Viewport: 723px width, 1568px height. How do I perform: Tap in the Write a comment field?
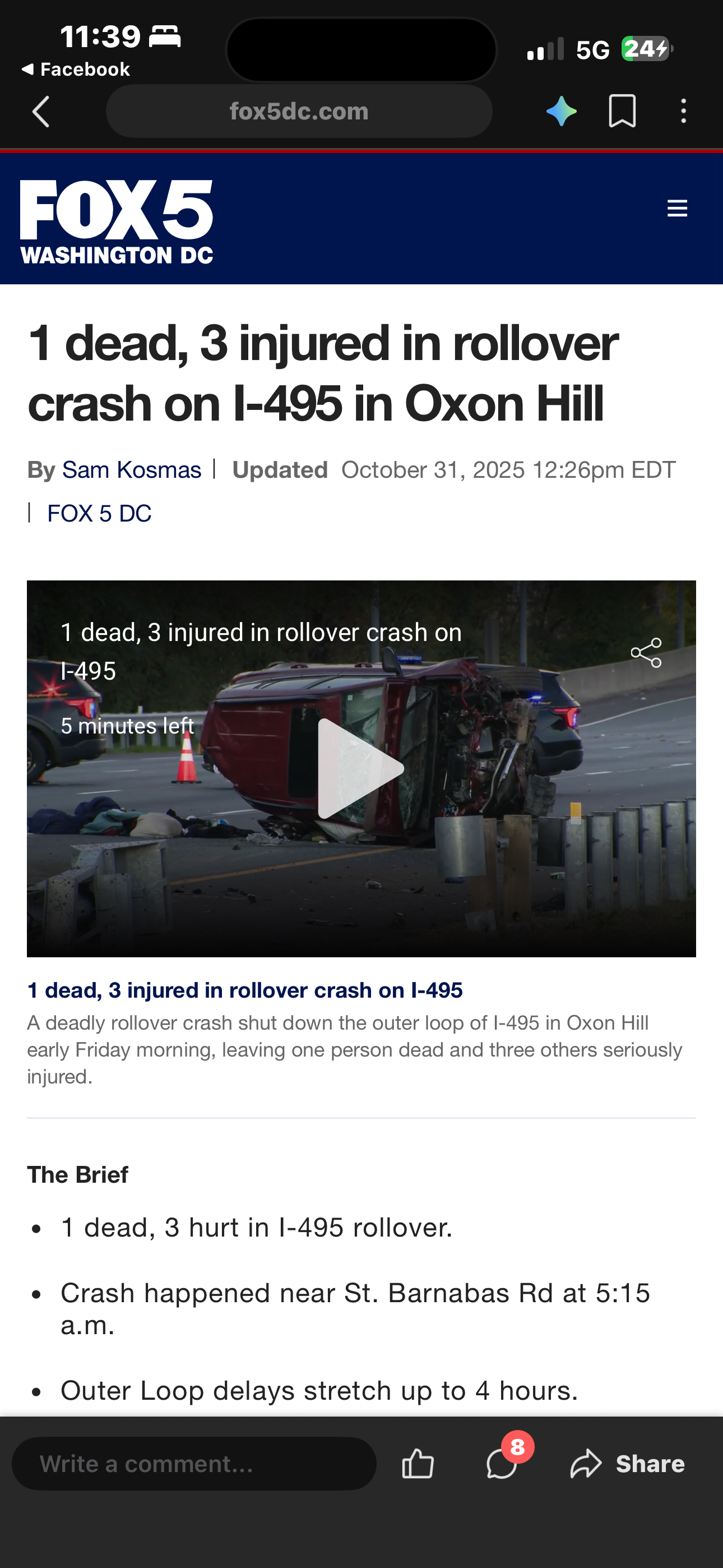pos(194,1463)
